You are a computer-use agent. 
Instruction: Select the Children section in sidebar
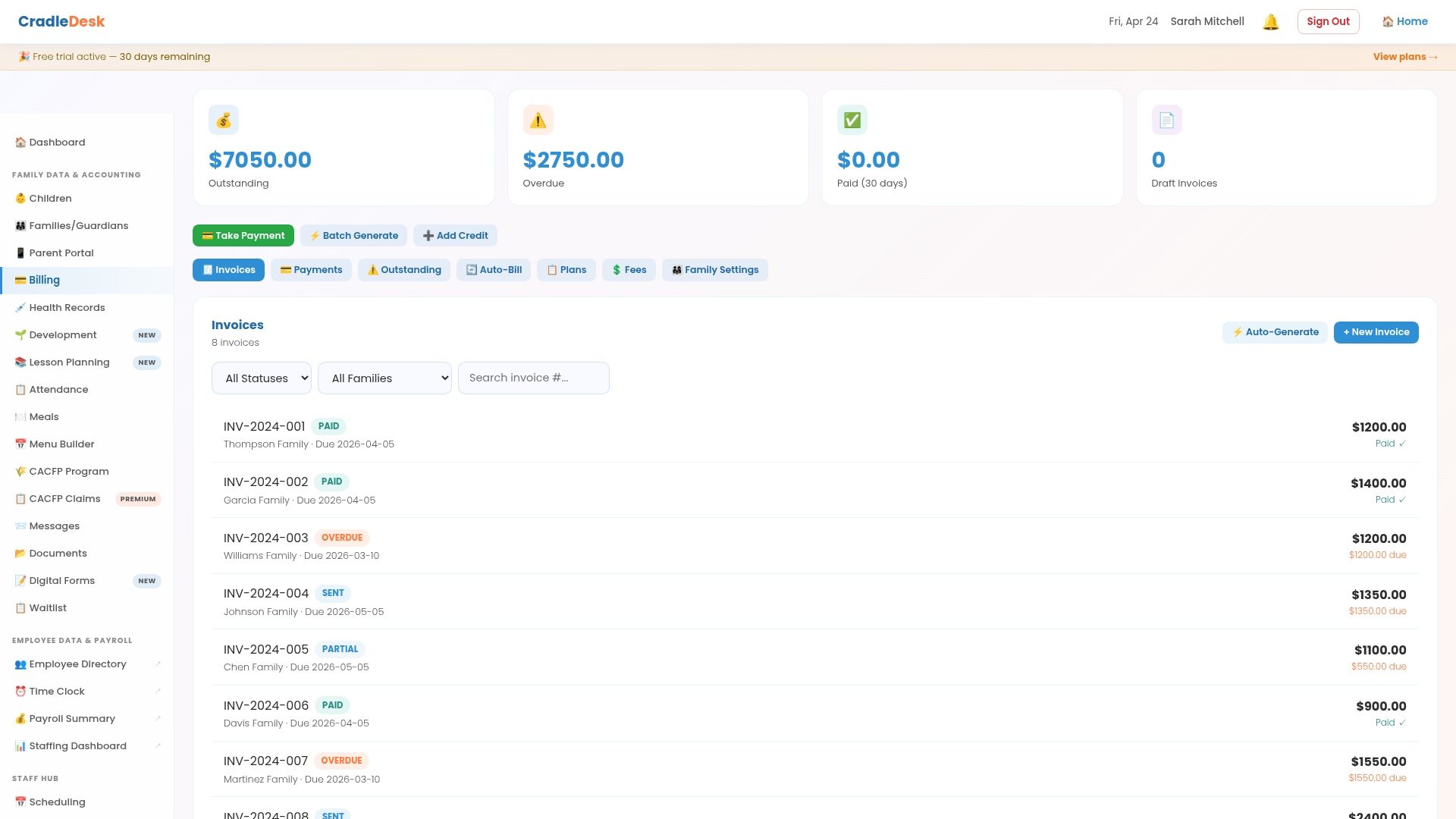point(52,198)
